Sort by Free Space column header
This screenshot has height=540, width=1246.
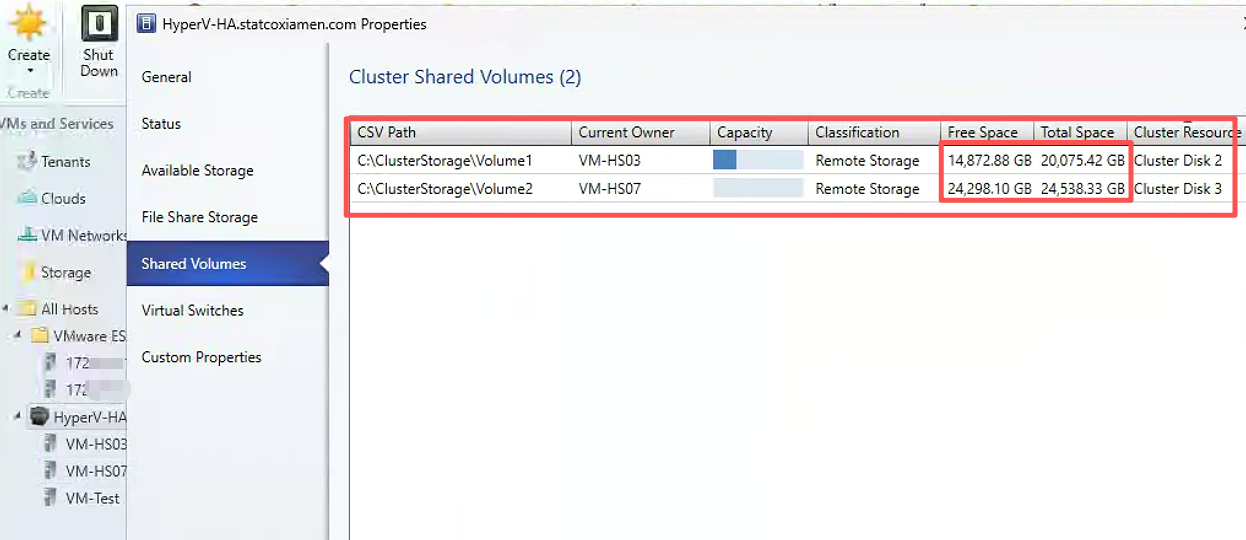(987, 132)
